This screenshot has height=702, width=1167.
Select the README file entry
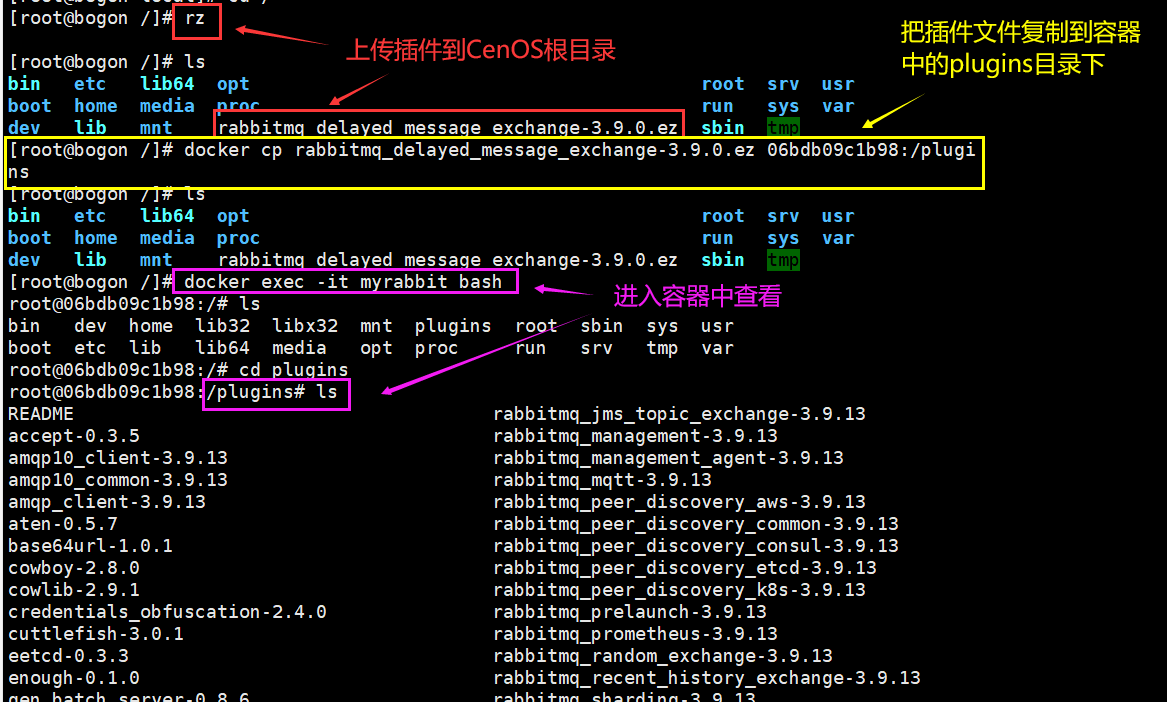pyautogui.click(x=41, y=414)
